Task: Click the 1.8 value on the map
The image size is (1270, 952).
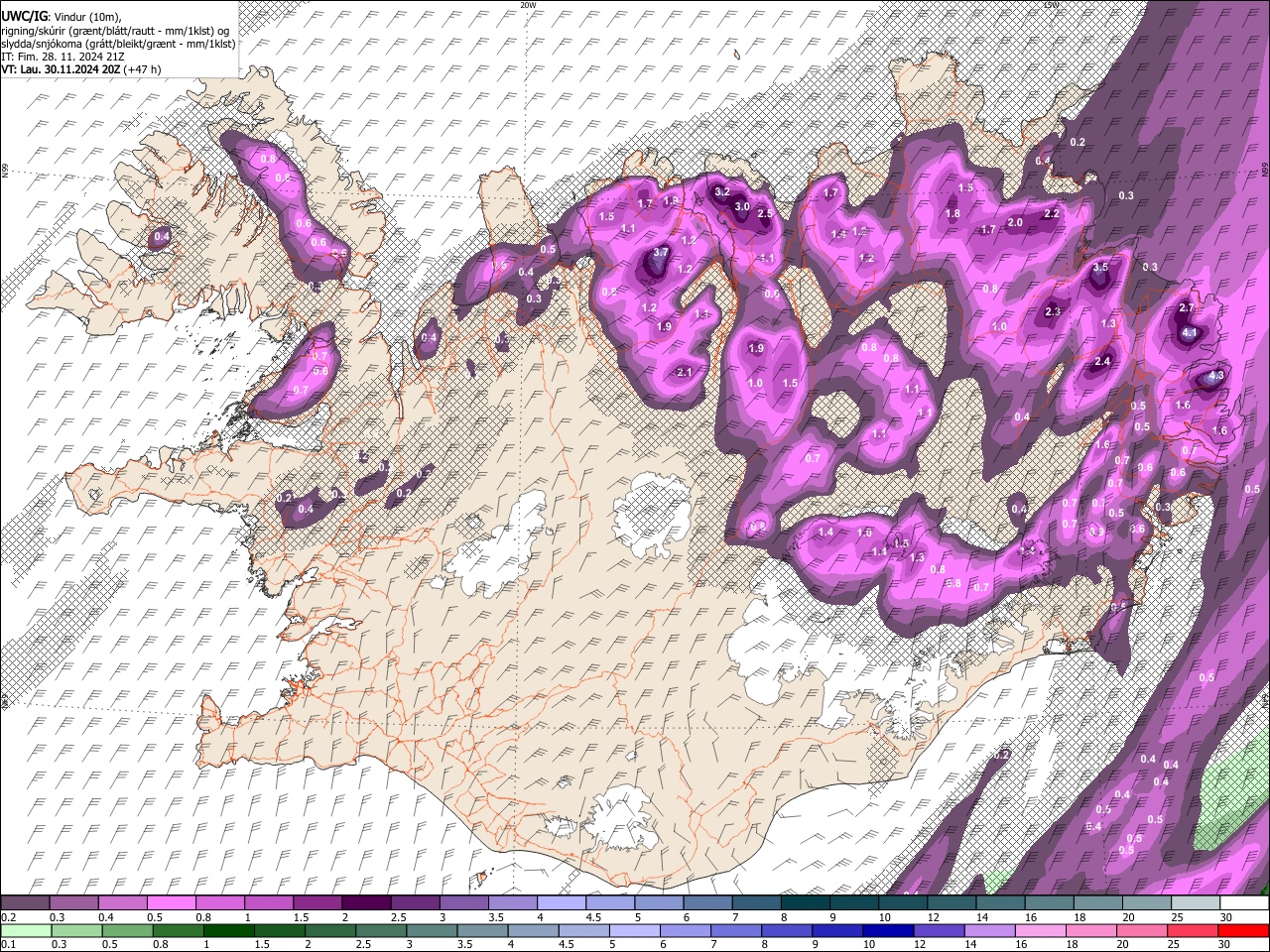Action: [952, 213]
